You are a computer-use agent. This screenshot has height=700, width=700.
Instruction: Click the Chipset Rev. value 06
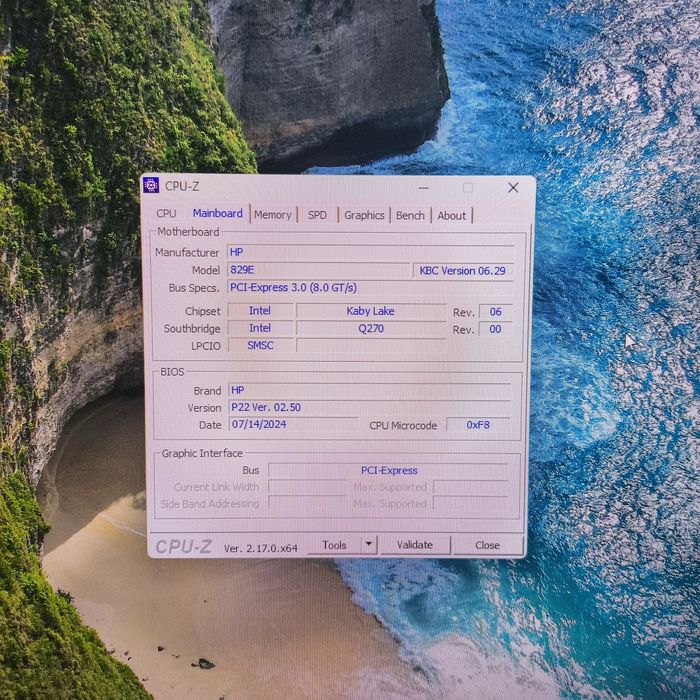click(x=496, y=312)
